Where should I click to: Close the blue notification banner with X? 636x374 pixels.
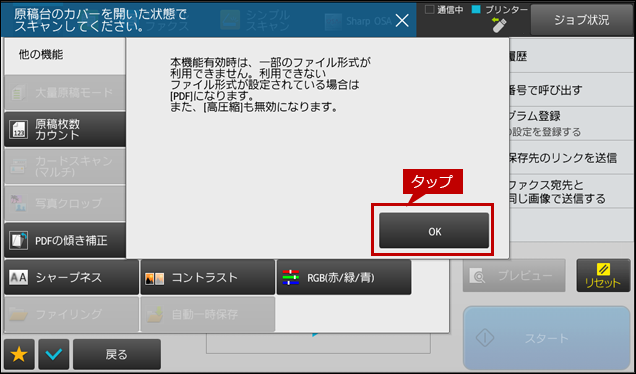[402, 20]
